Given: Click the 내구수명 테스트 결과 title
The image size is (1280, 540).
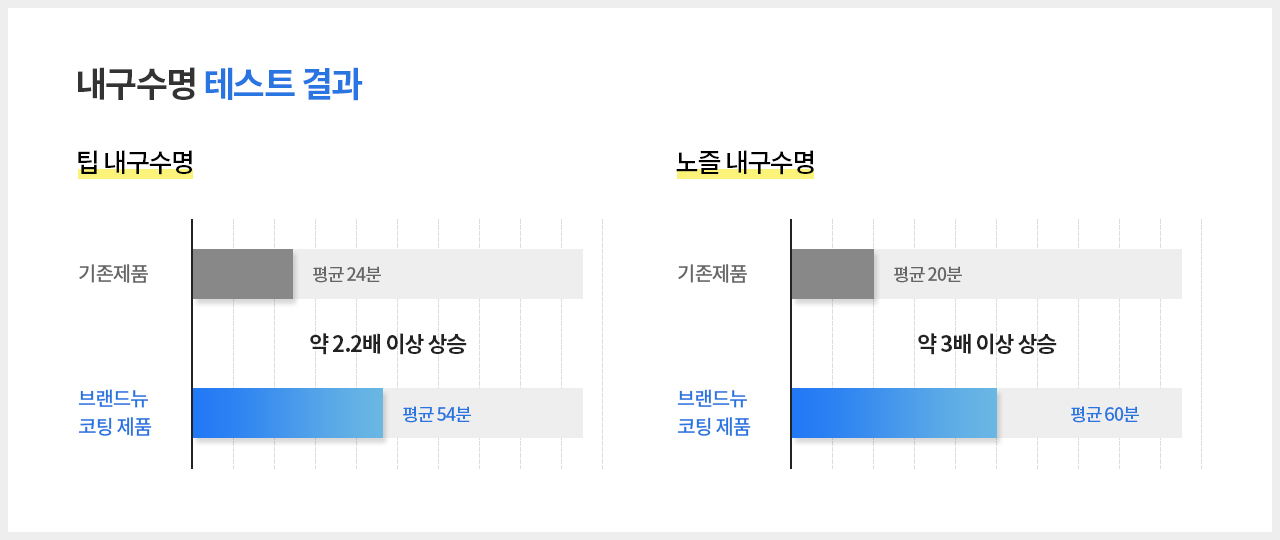Looking at the screenshot, I should coord(219,85).
